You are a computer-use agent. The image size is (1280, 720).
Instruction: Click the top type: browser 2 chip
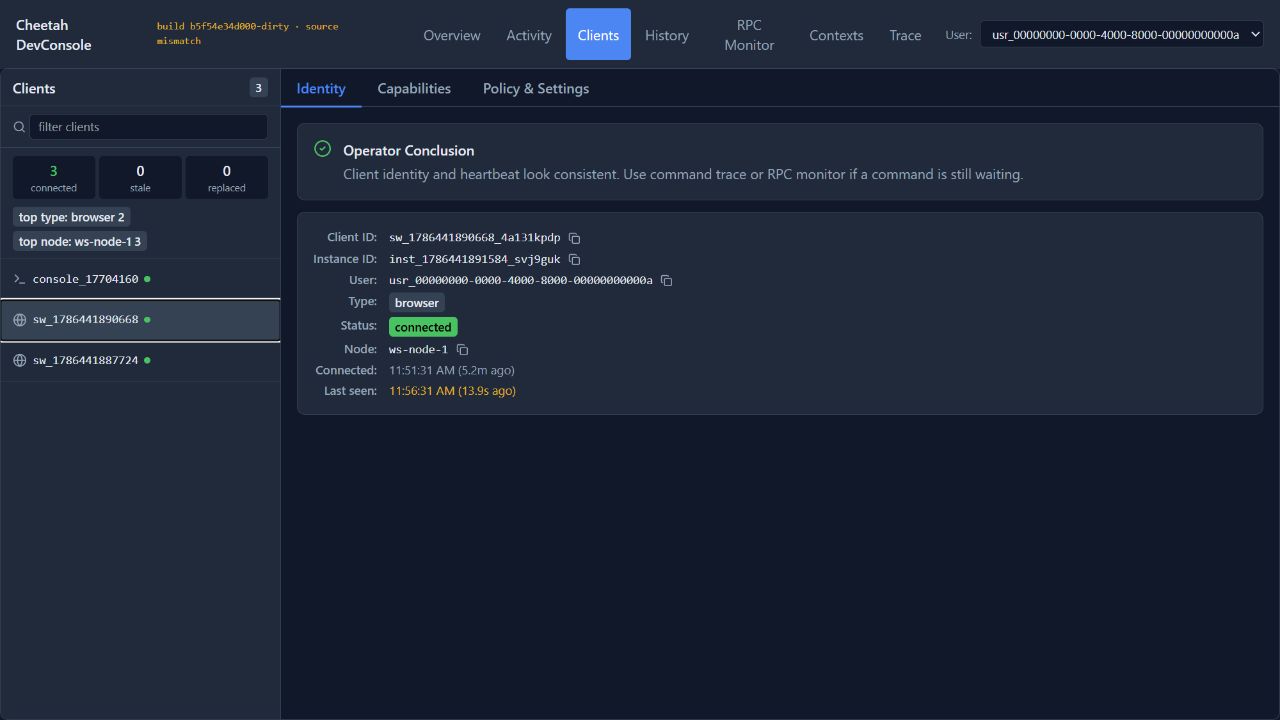[x=72, y=217]
